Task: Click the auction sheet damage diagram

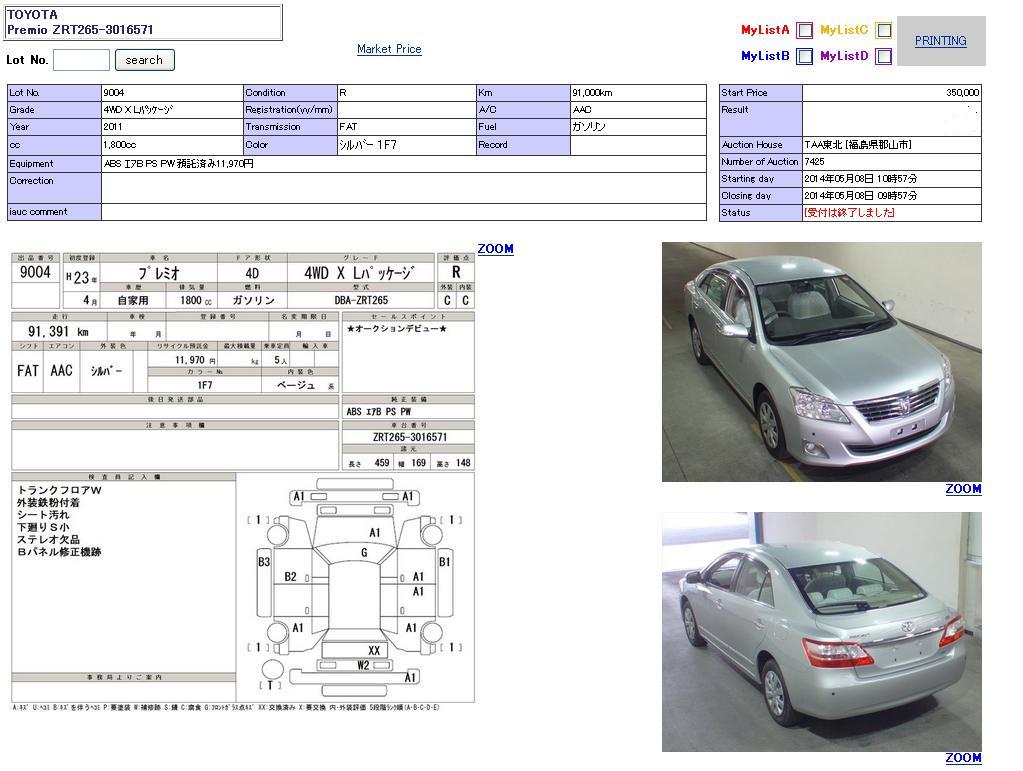Action: pyautogui.click(x=355, y=587)
